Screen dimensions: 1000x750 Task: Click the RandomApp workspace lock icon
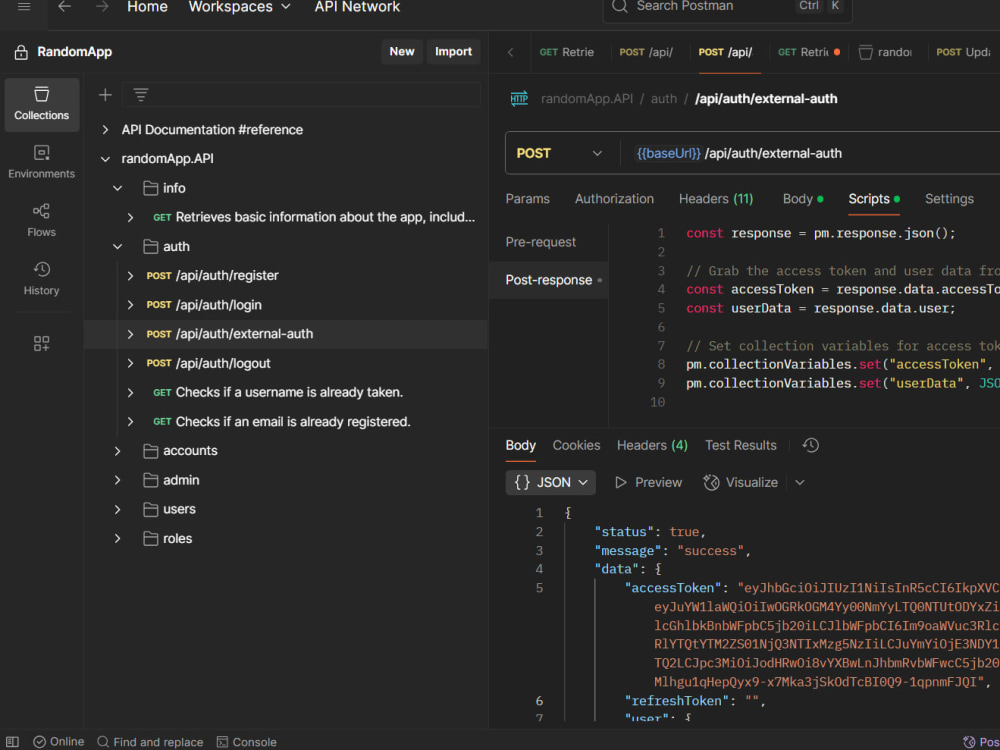21,52
